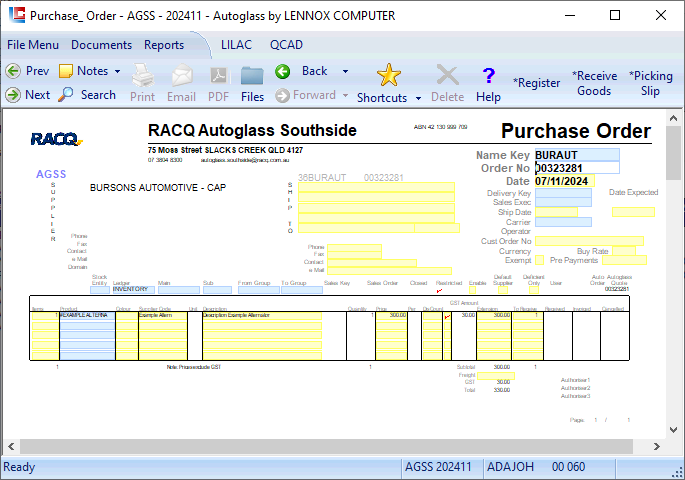Click the Pre Payments field

(624, 260)
